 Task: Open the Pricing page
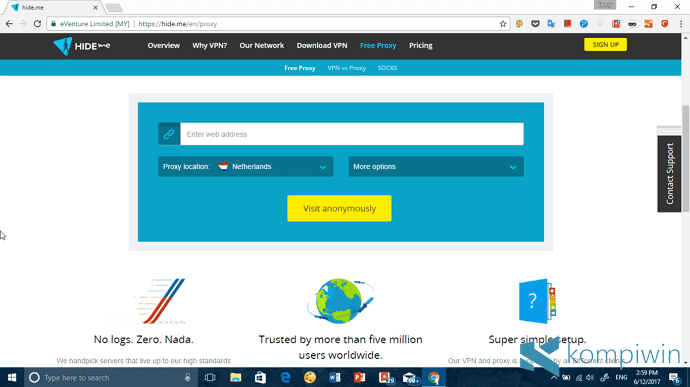click(x=421, y=45)
